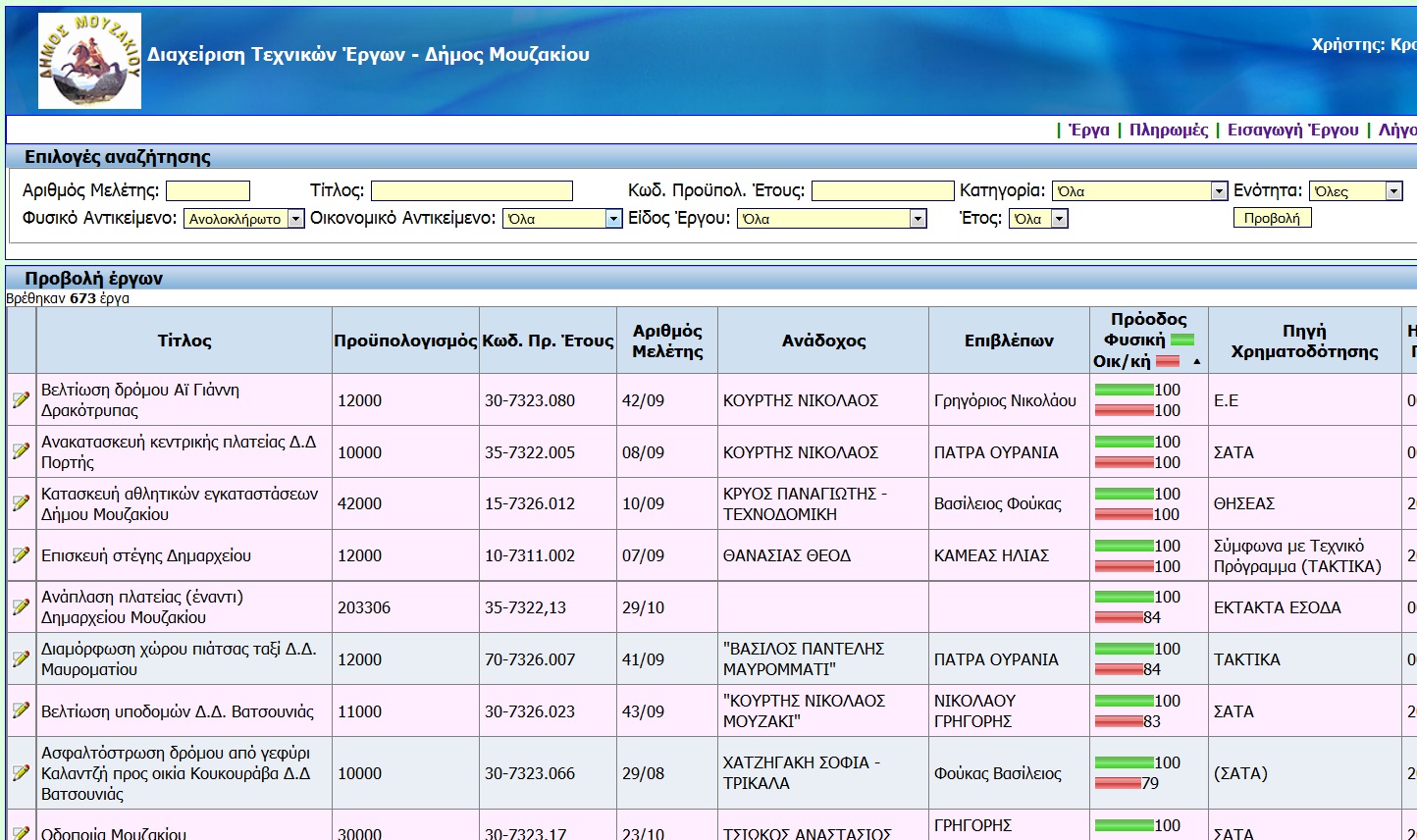The height and width of the screenshot is (840, 1417).
Task: Click the sort arrow in the Πρόοδος column header
Action: [x=1196, y=362]
